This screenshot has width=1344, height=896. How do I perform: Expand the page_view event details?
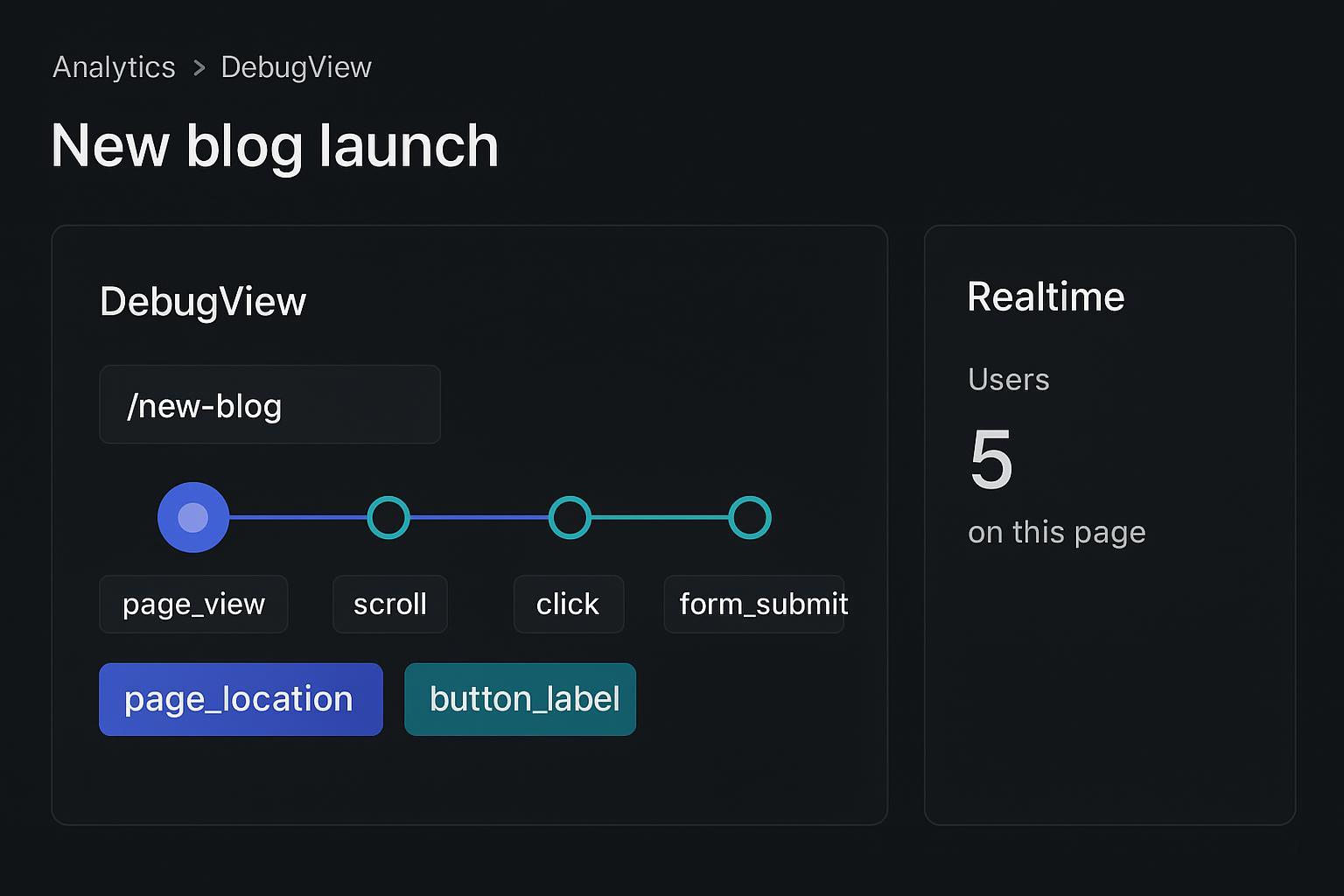point(193,604)
